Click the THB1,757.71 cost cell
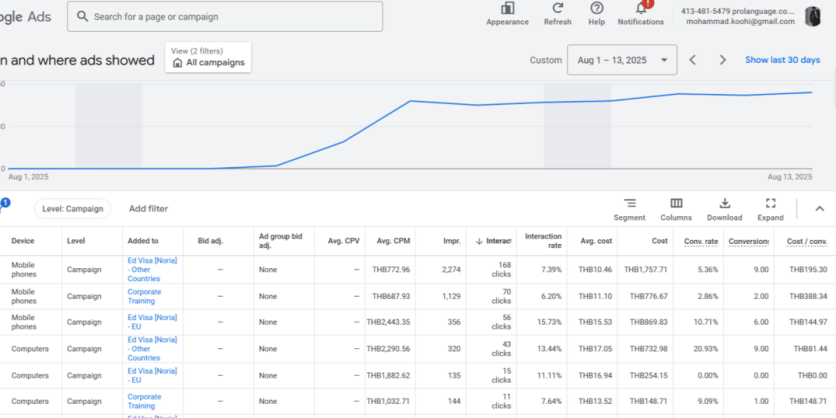The image size is (836, 418). [x=646, y=270]
